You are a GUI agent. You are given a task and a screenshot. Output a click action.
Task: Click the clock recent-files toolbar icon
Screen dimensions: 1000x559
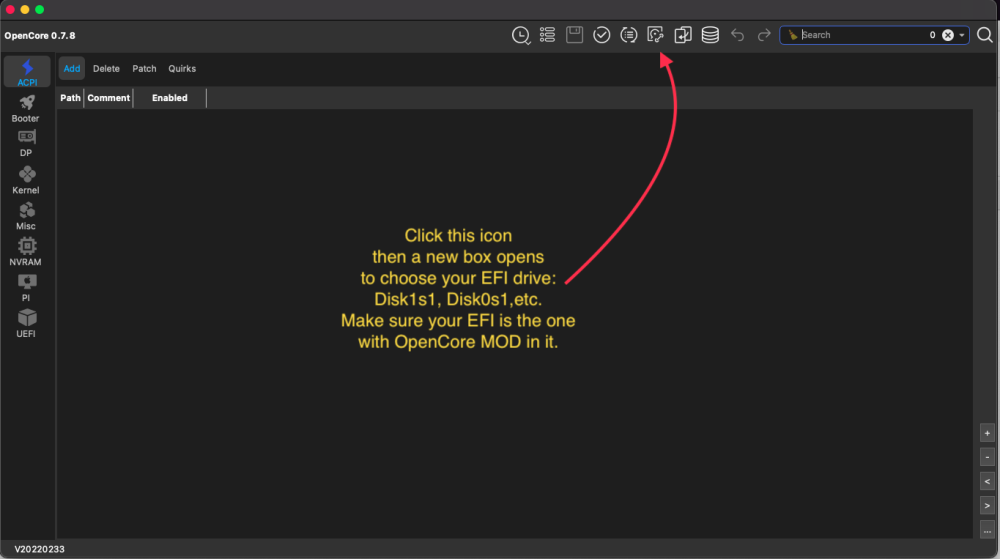520,35
